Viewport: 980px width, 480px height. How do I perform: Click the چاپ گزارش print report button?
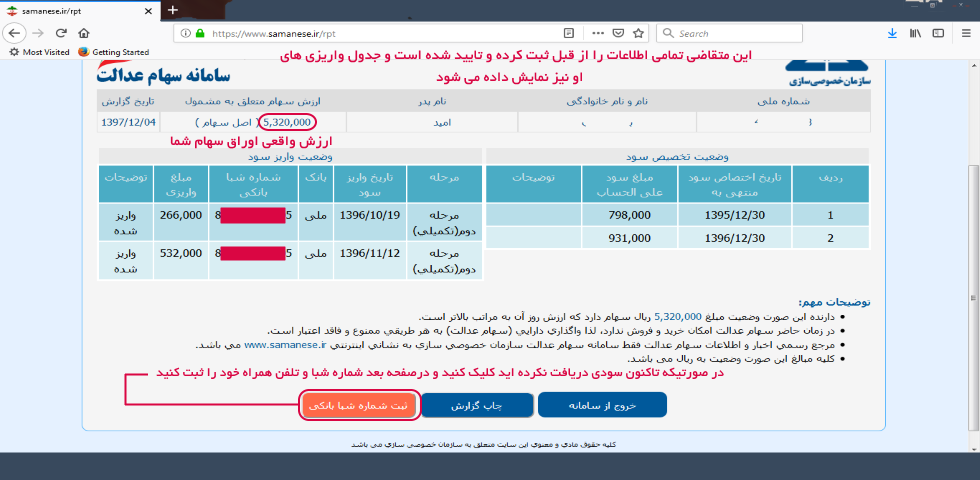point(476,405)
